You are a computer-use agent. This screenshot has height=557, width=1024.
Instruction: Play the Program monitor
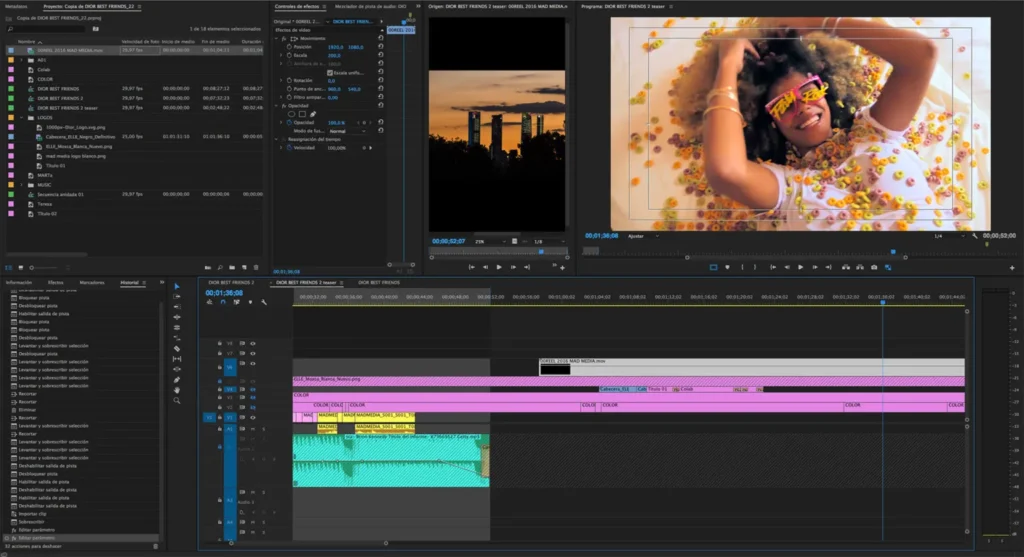[x=801, y=267]
